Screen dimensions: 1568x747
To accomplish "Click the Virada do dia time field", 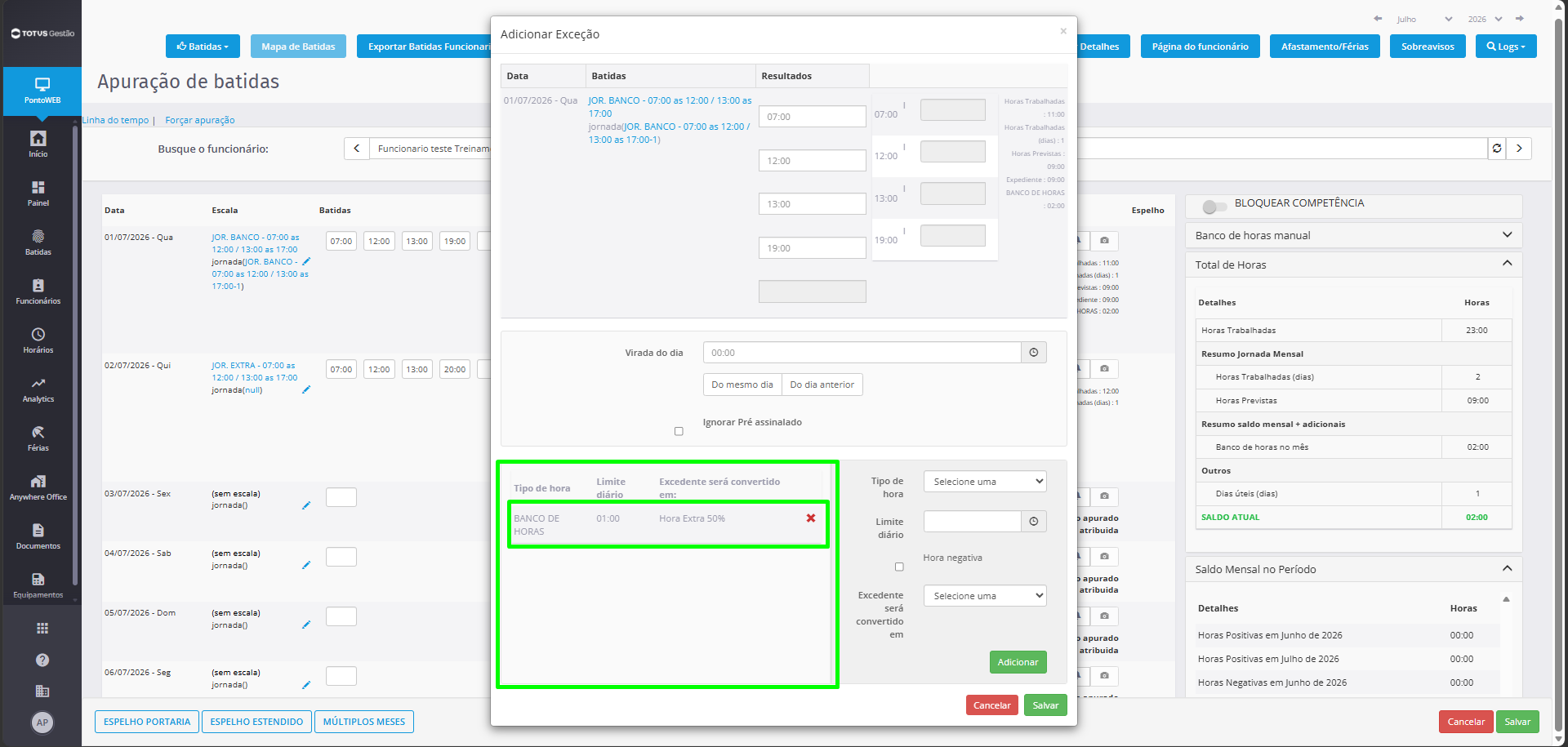I will (x=862, y=353).
